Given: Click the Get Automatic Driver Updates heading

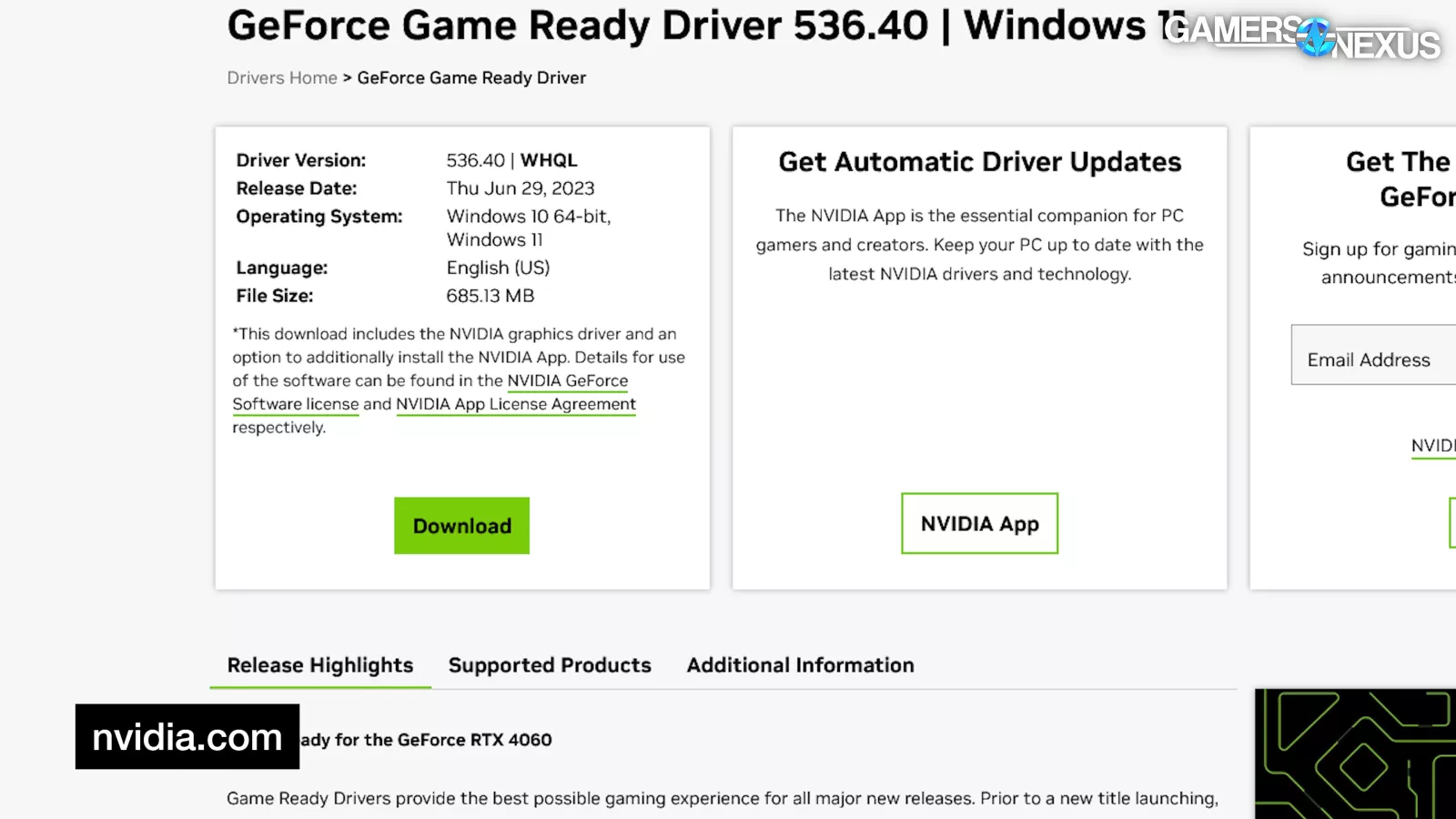Looking at the screenshot, I should 979,162.
